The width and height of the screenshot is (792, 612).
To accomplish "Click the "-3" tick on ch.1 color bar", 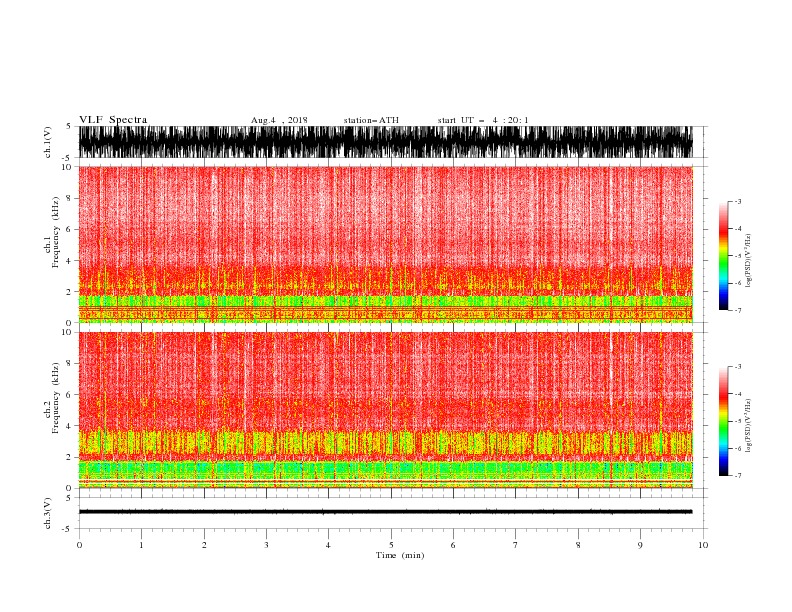I will [x=737, y=201].
